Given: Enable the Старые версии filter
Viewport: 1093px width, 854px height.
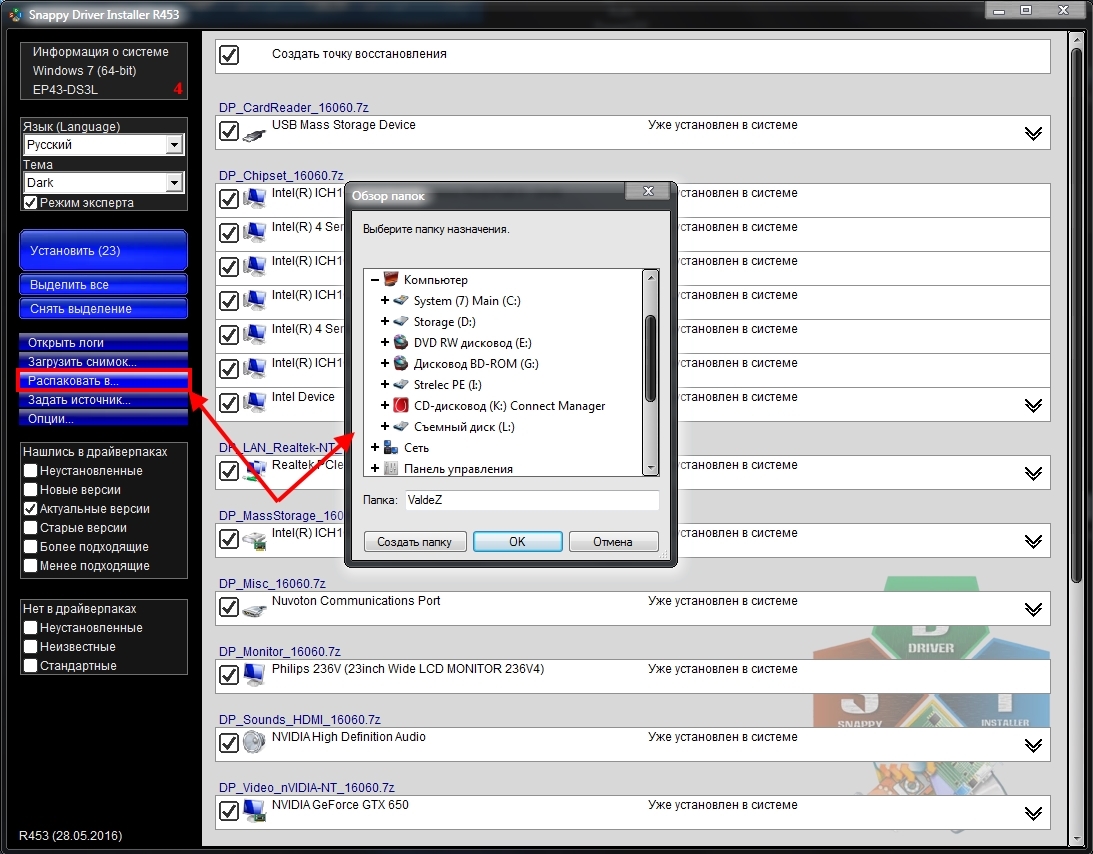Looking at the screenshot, I should [30, 528].
